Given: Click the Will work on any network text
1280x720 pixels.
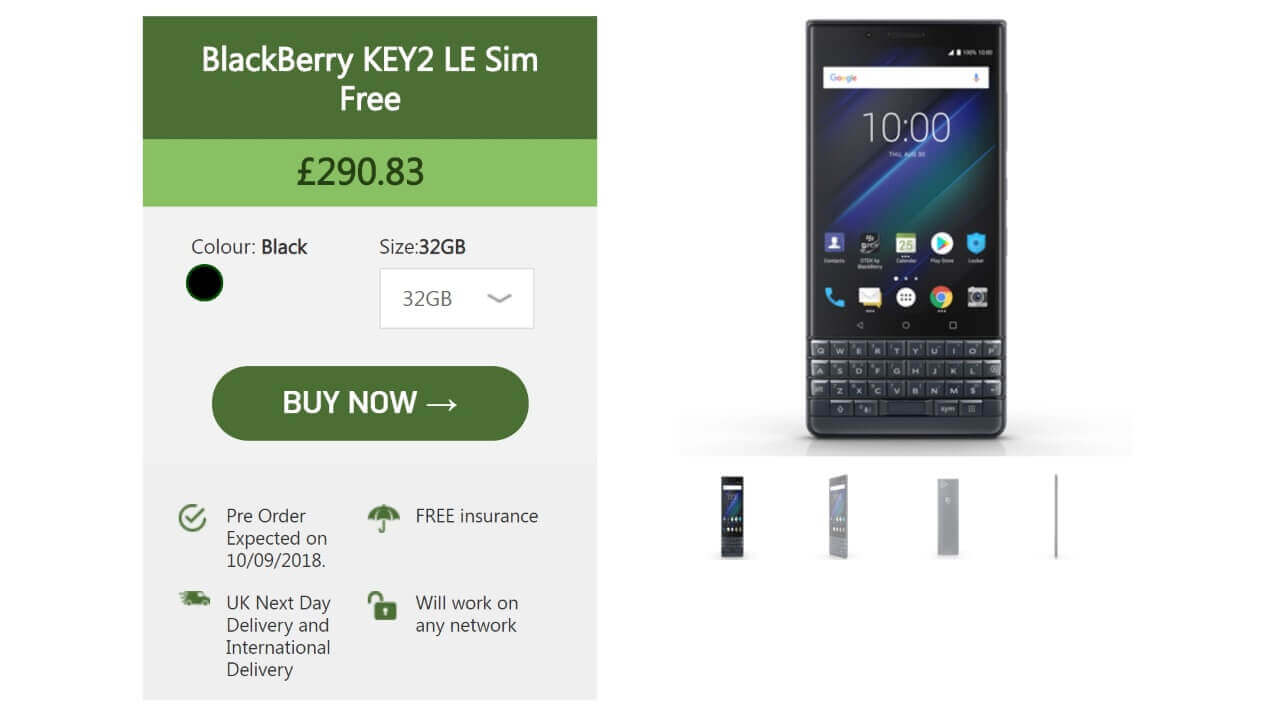Looking at the screenshot, I should click(467, 614).
